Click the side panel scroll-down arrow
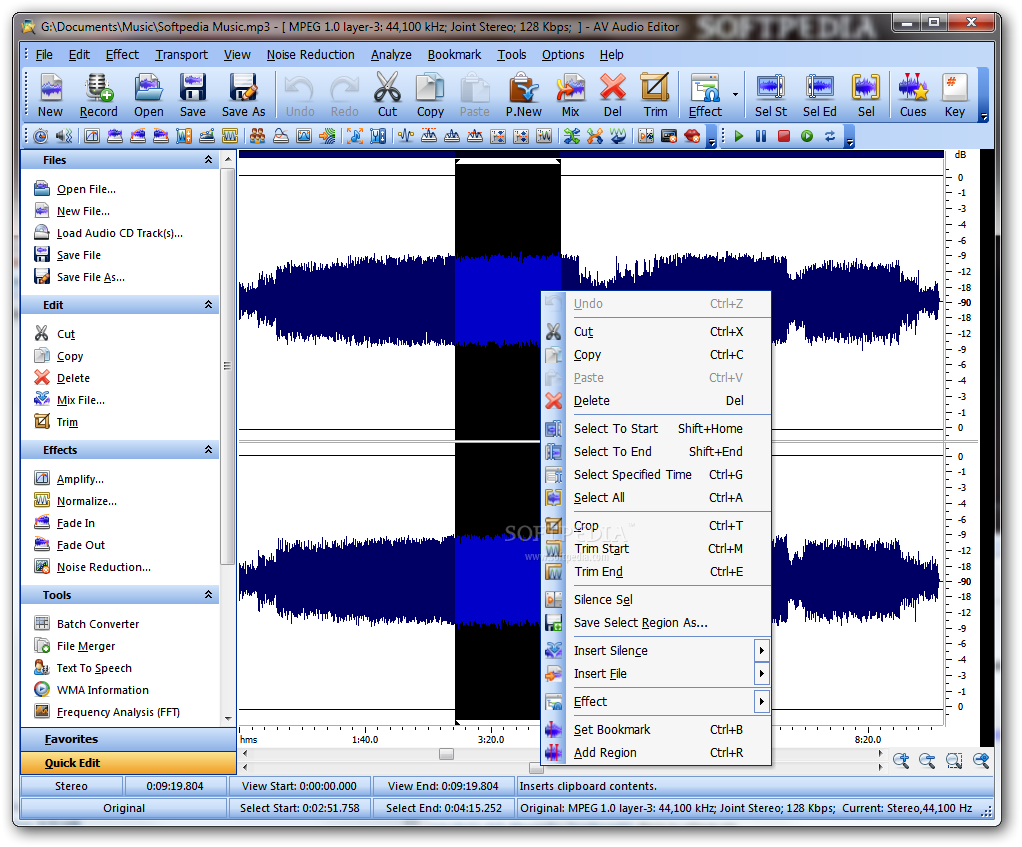1022x847 pixels. [228, 719]
